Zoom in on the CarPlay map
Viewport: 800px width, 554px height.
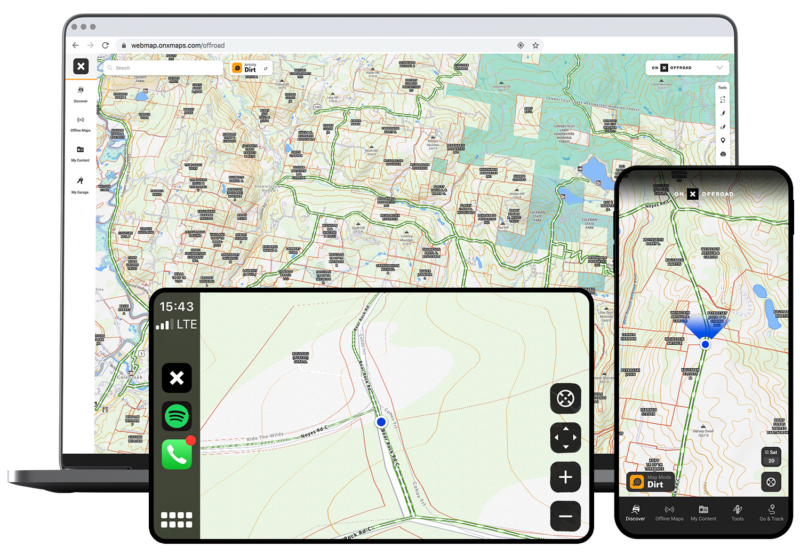pyautogui.click(x=565, y=477)
